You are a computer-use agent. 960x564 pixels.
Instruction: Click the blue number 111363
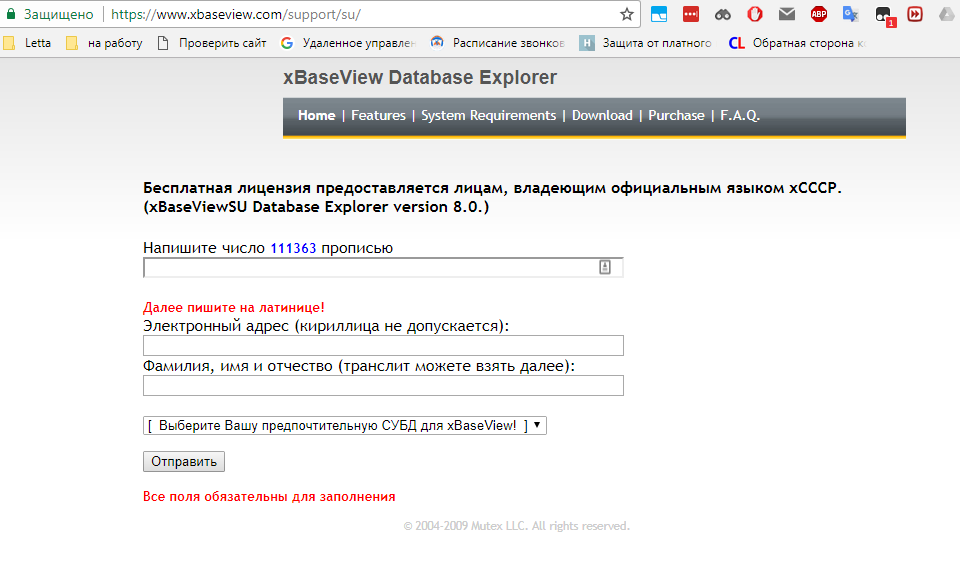293,248
